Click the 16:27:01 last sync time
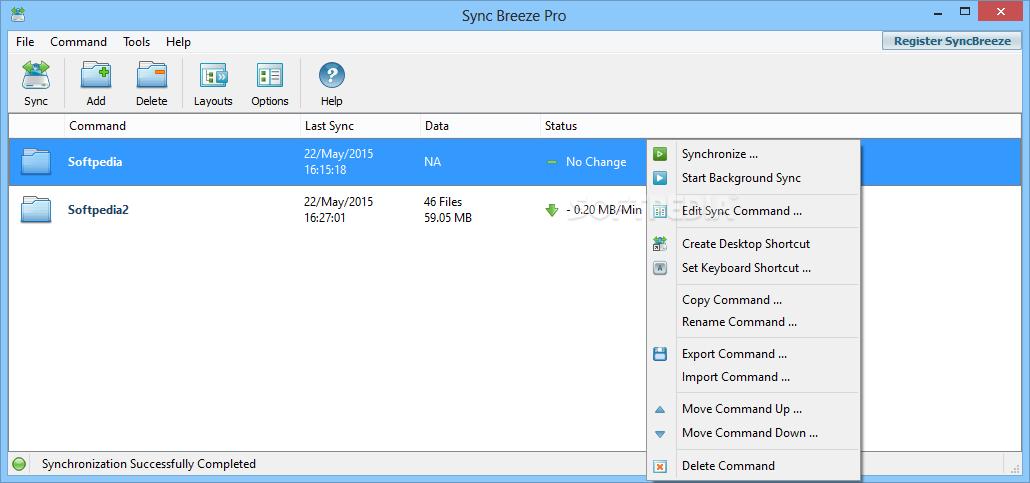 325,218
